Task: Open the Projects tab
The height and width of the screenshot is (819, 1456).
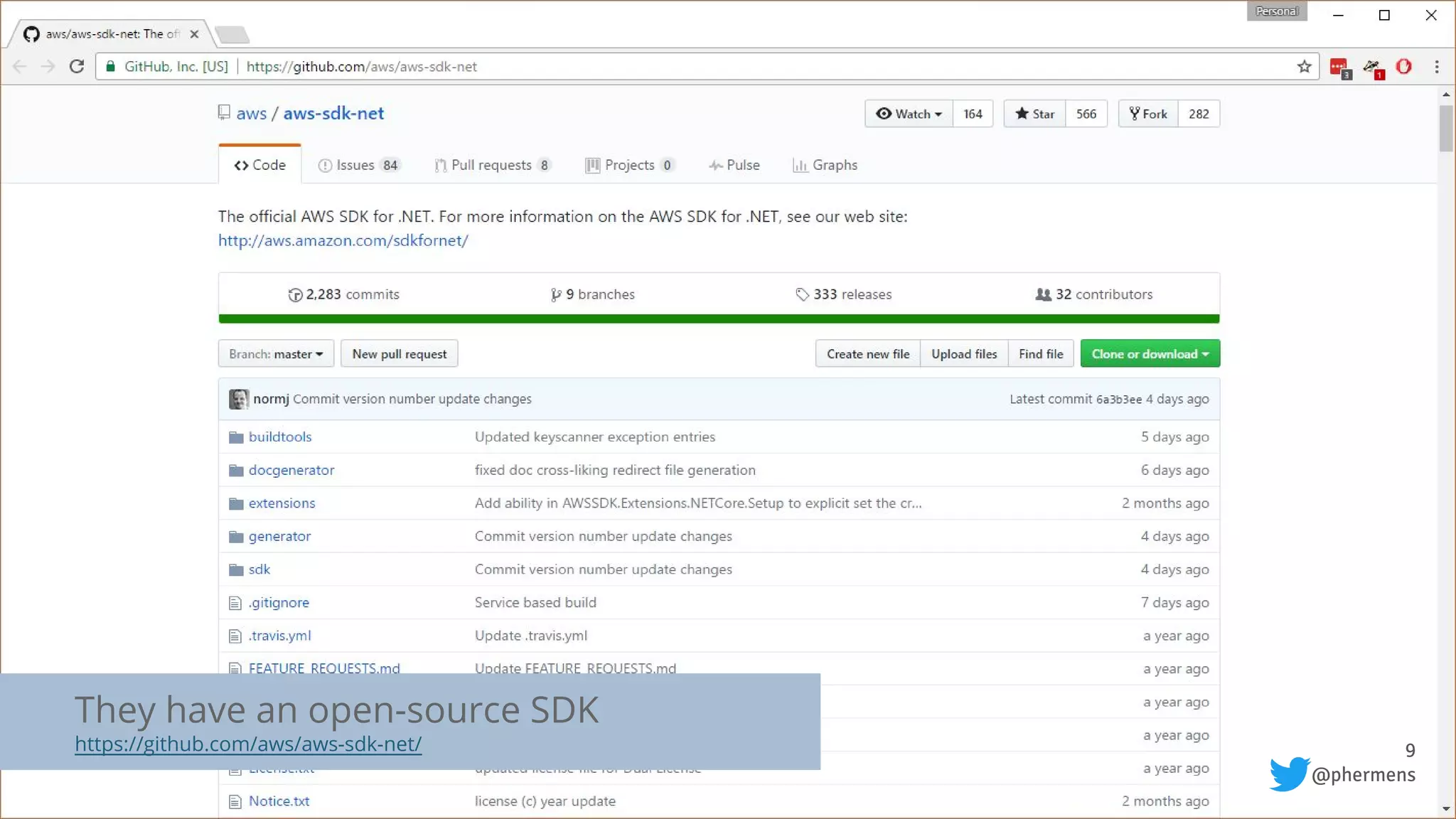Action: click(x=629, y=165)
